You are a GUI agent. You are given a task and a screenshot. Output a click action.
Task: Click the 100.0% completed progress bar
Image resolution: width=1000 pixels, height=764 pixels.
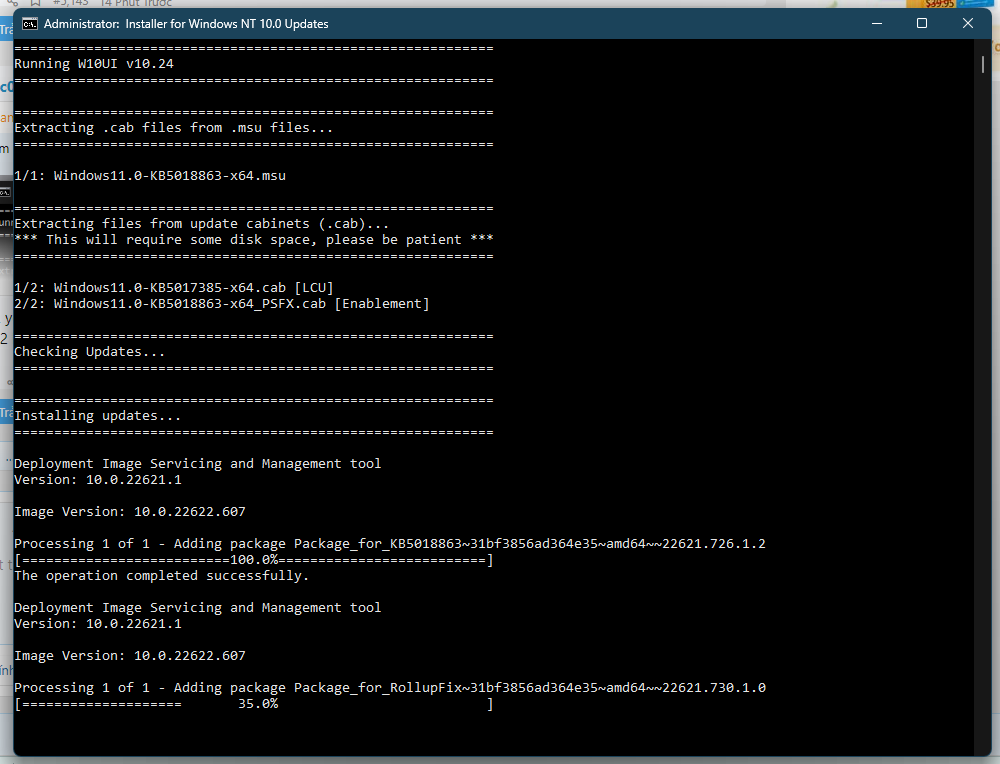254,560
